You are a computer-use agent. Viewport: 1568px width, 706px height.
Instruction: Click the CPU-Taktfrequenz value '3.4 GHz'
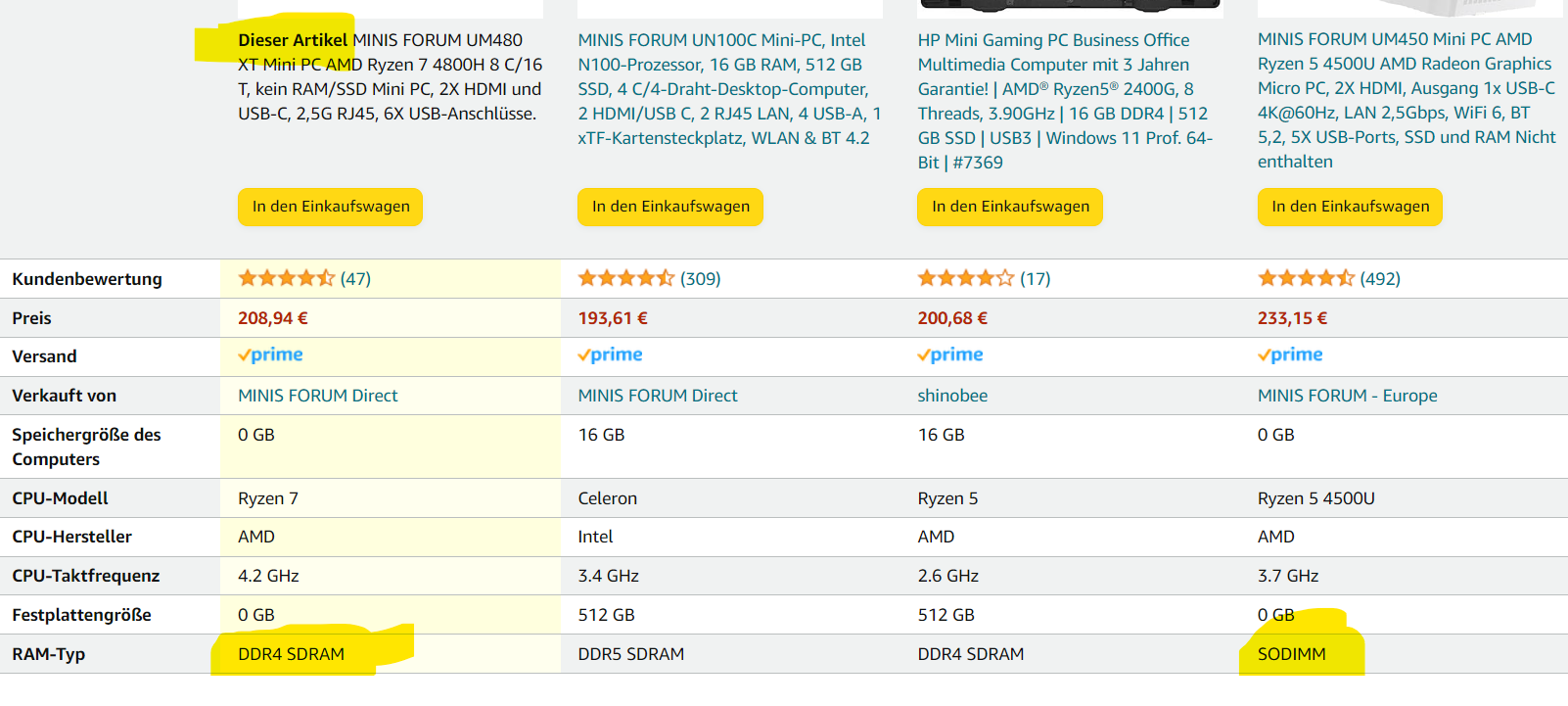[608, 576]
